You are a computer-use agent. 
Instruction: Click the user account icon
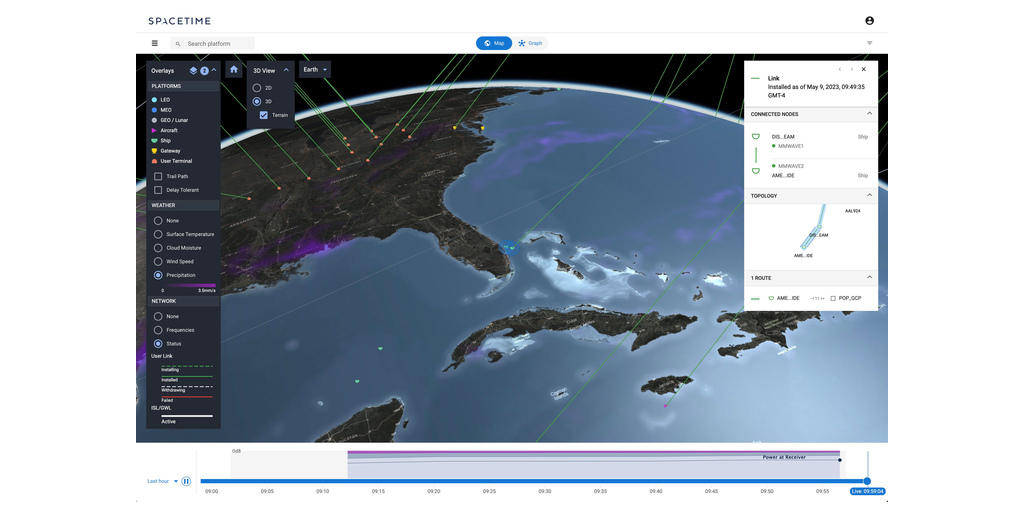coord(869,21)
